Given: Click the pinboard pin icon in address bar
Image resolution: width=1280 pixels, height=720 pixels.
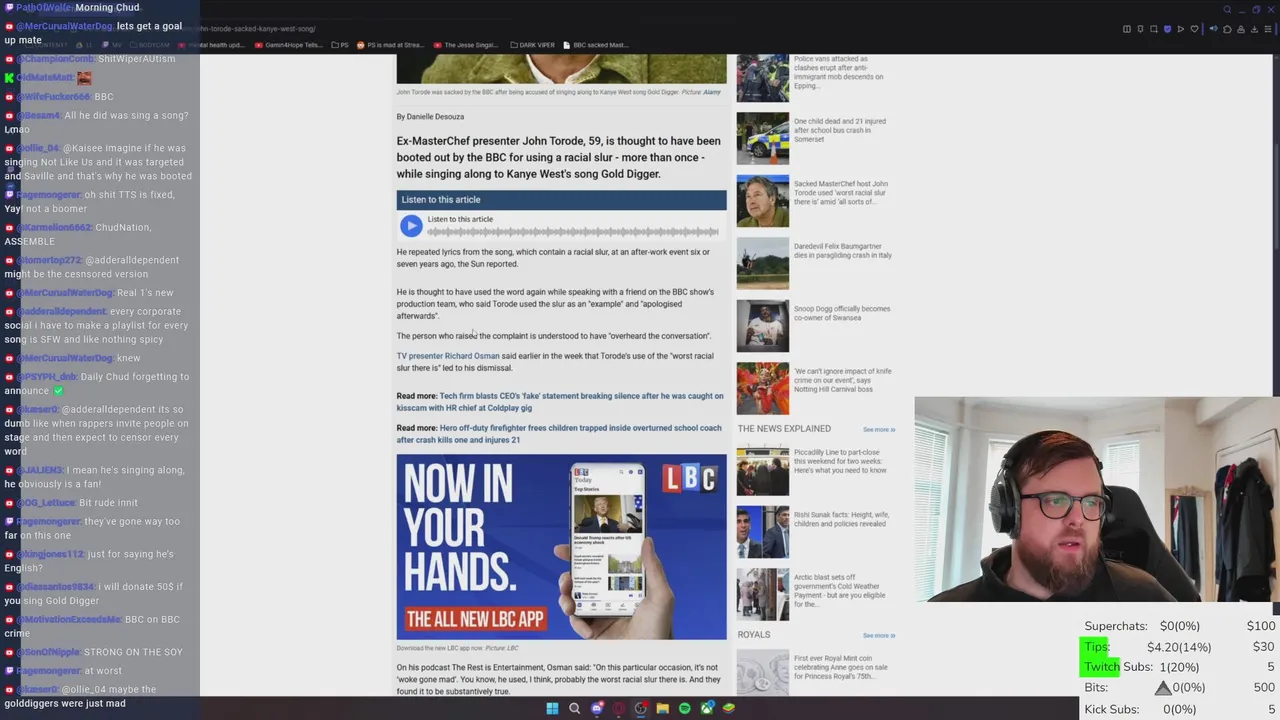Looking at the screenshot, I should point(1140,29).
